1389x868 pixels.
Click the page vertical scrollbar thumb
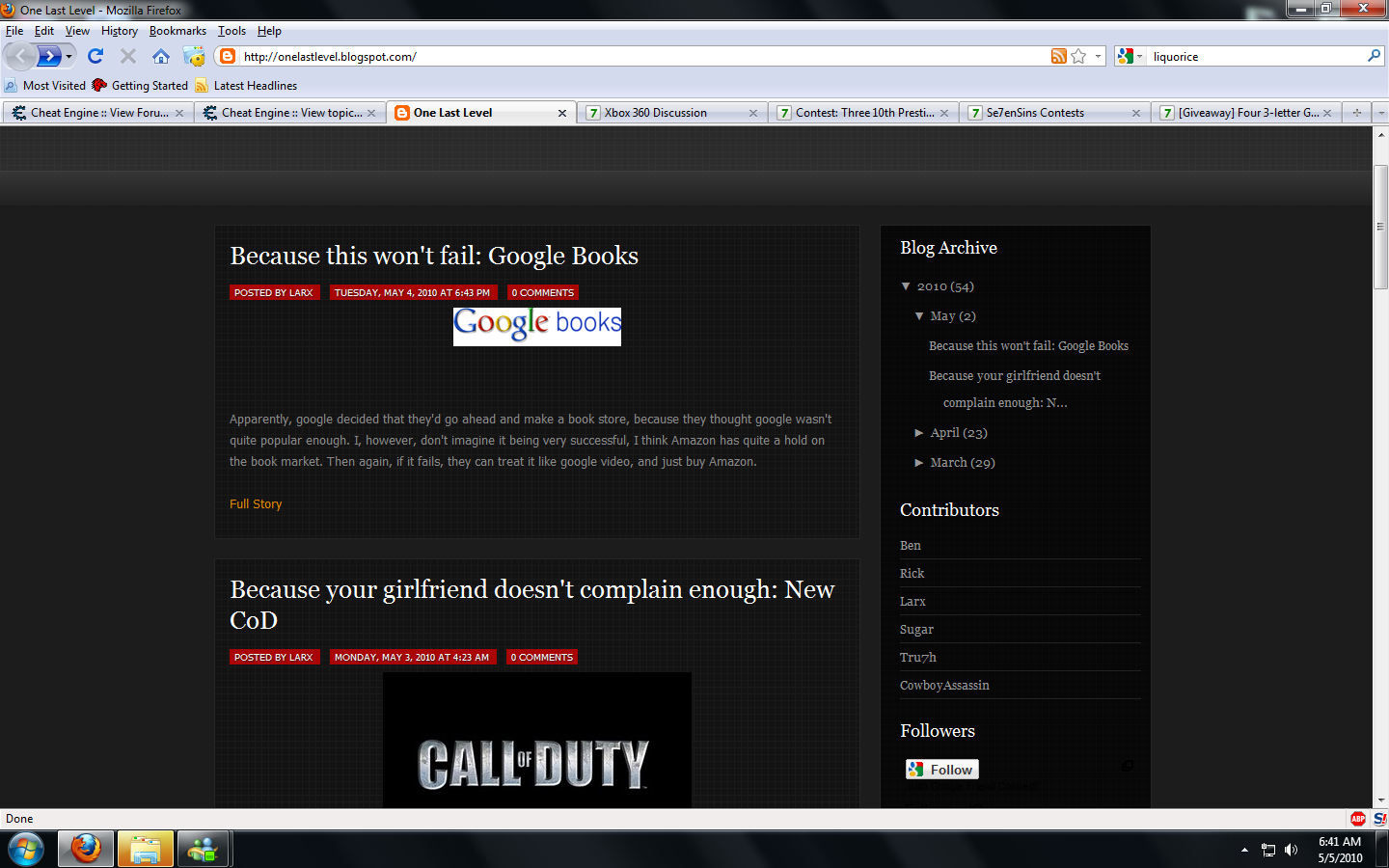pos(1380,227)
